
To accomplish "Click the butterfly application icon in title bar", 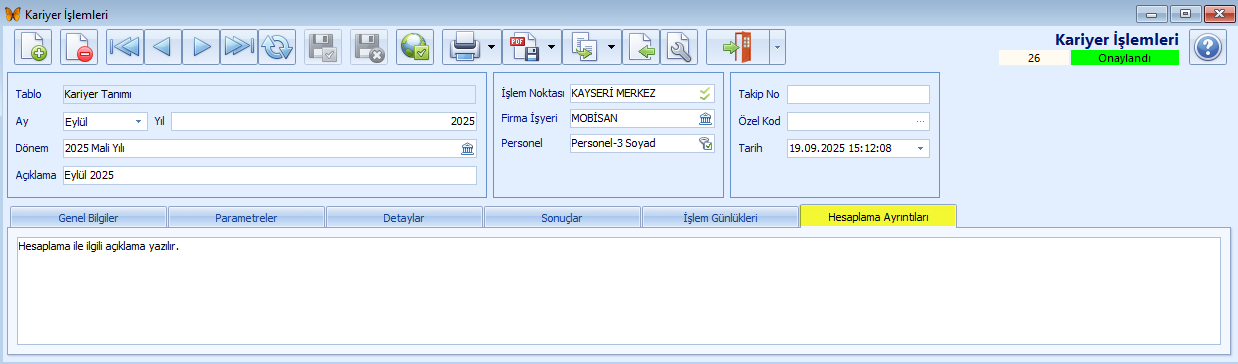I will click(12, 14).
